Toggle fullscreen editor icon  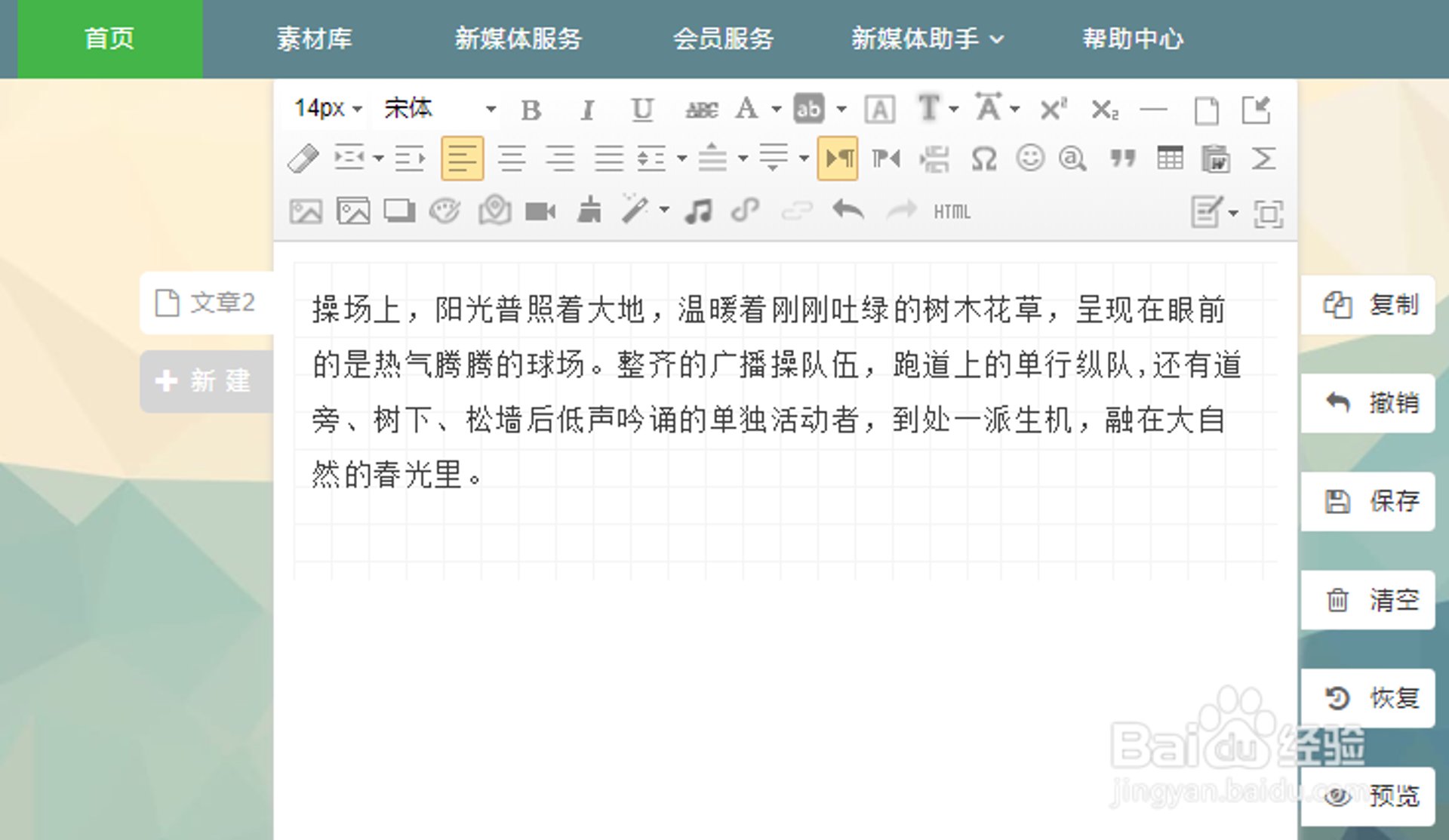pyautogui.click(x=1269, y=214)
